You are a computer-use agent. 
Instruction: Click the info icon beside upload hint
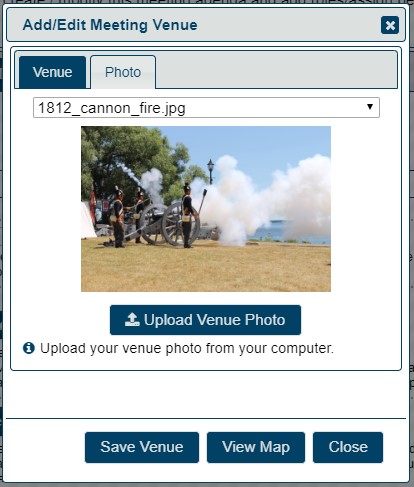(x=29, y=348)
